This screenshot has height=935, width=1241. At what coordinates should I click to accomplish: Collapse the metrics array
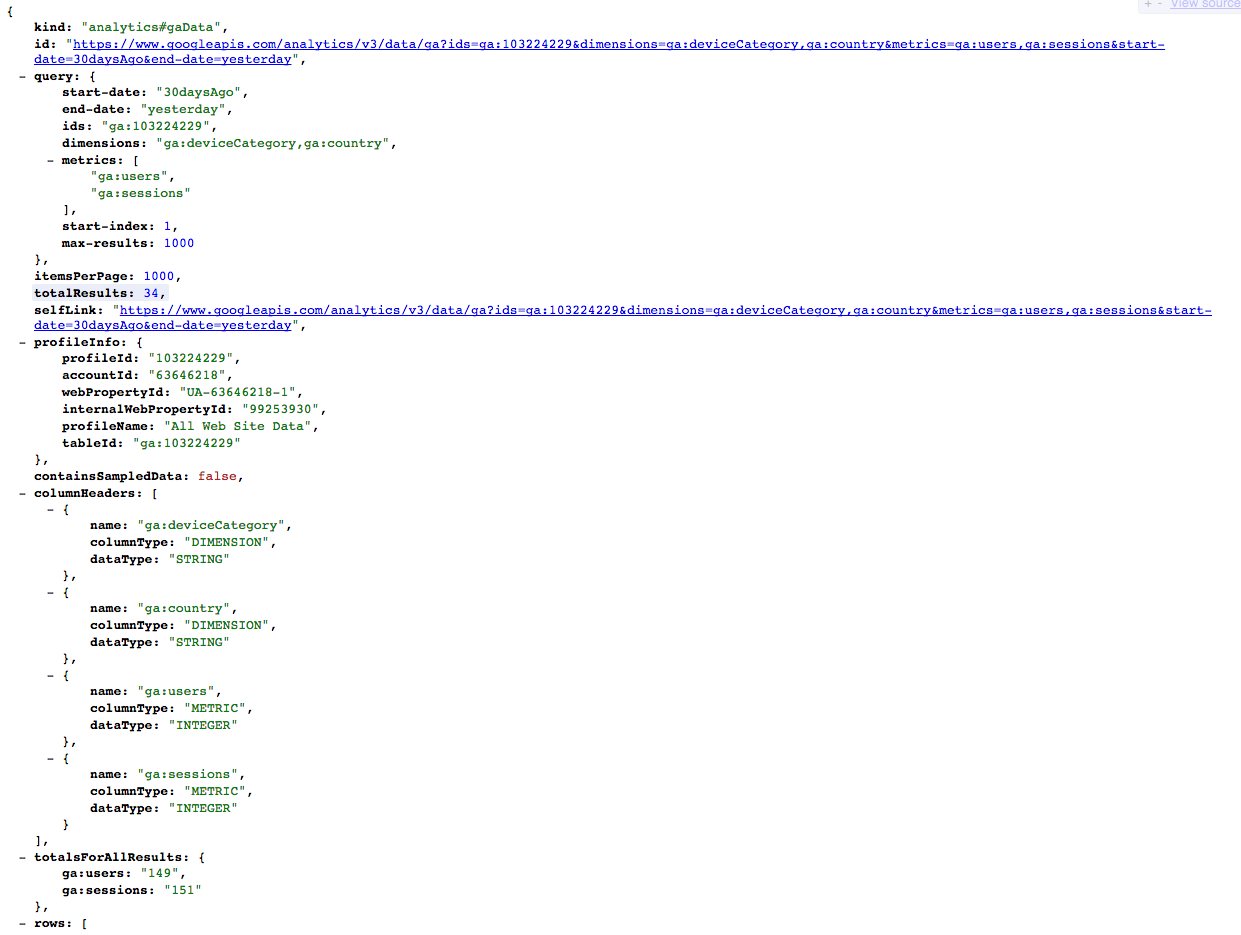point(51,160)
